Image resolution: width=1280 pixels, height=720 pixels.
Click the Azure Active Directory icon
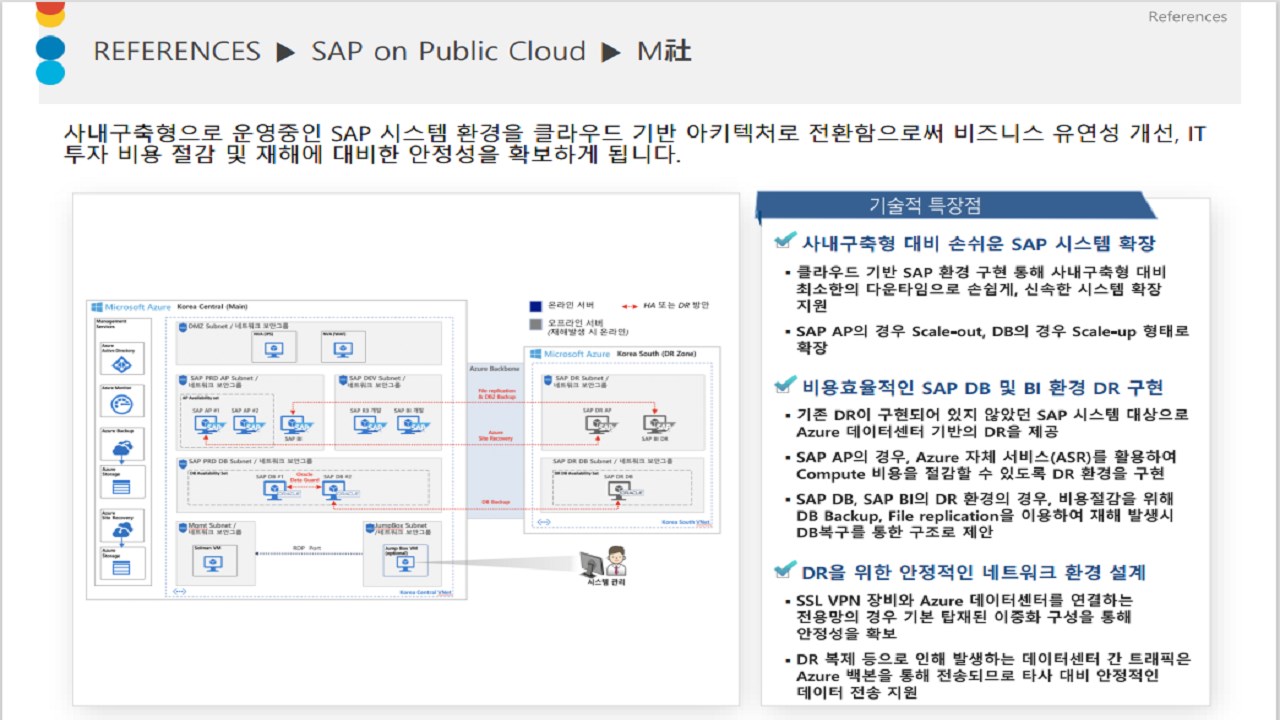coord(122,365)
